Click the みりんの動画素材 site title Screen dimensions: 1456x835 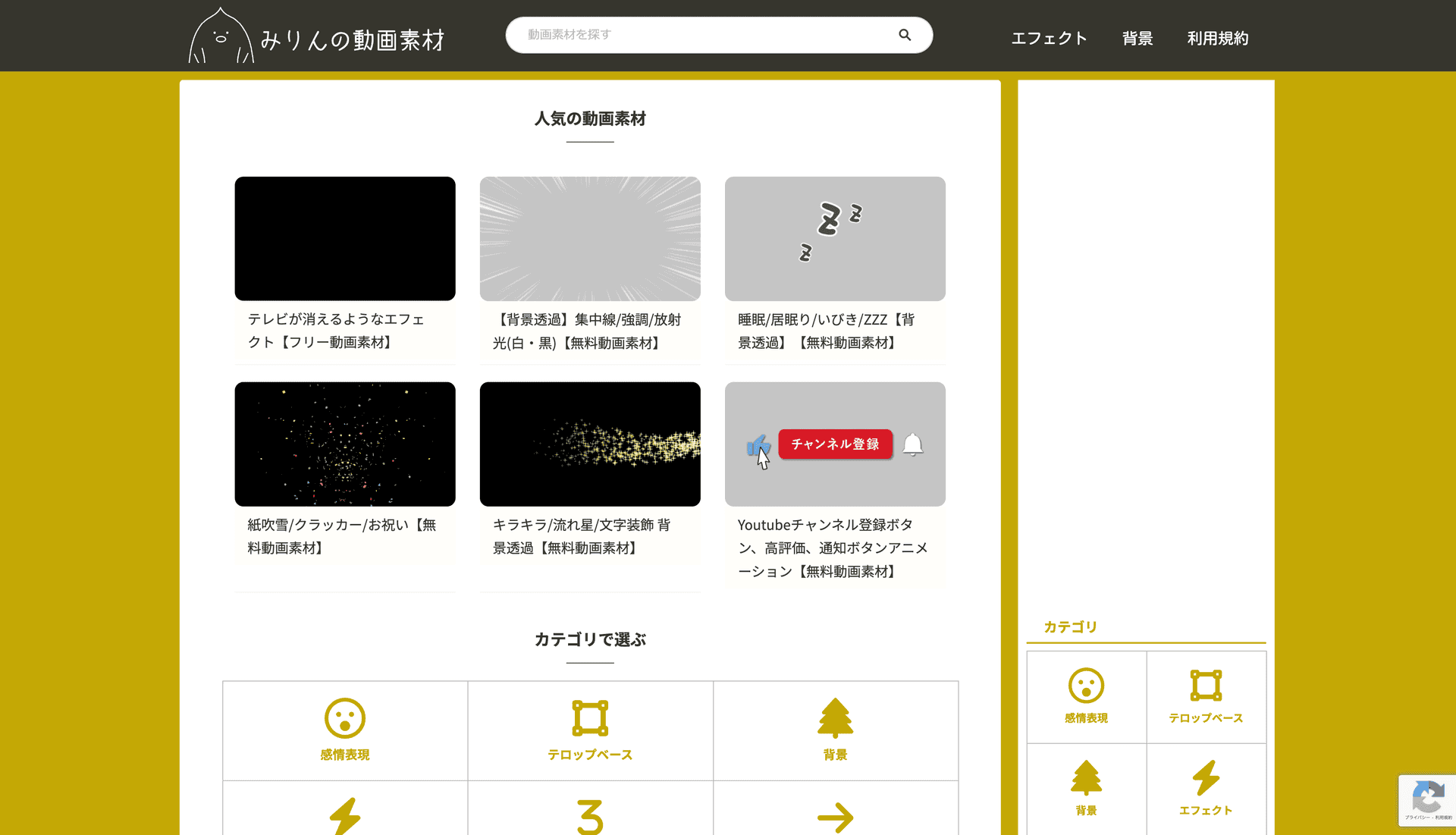[353, 40]
